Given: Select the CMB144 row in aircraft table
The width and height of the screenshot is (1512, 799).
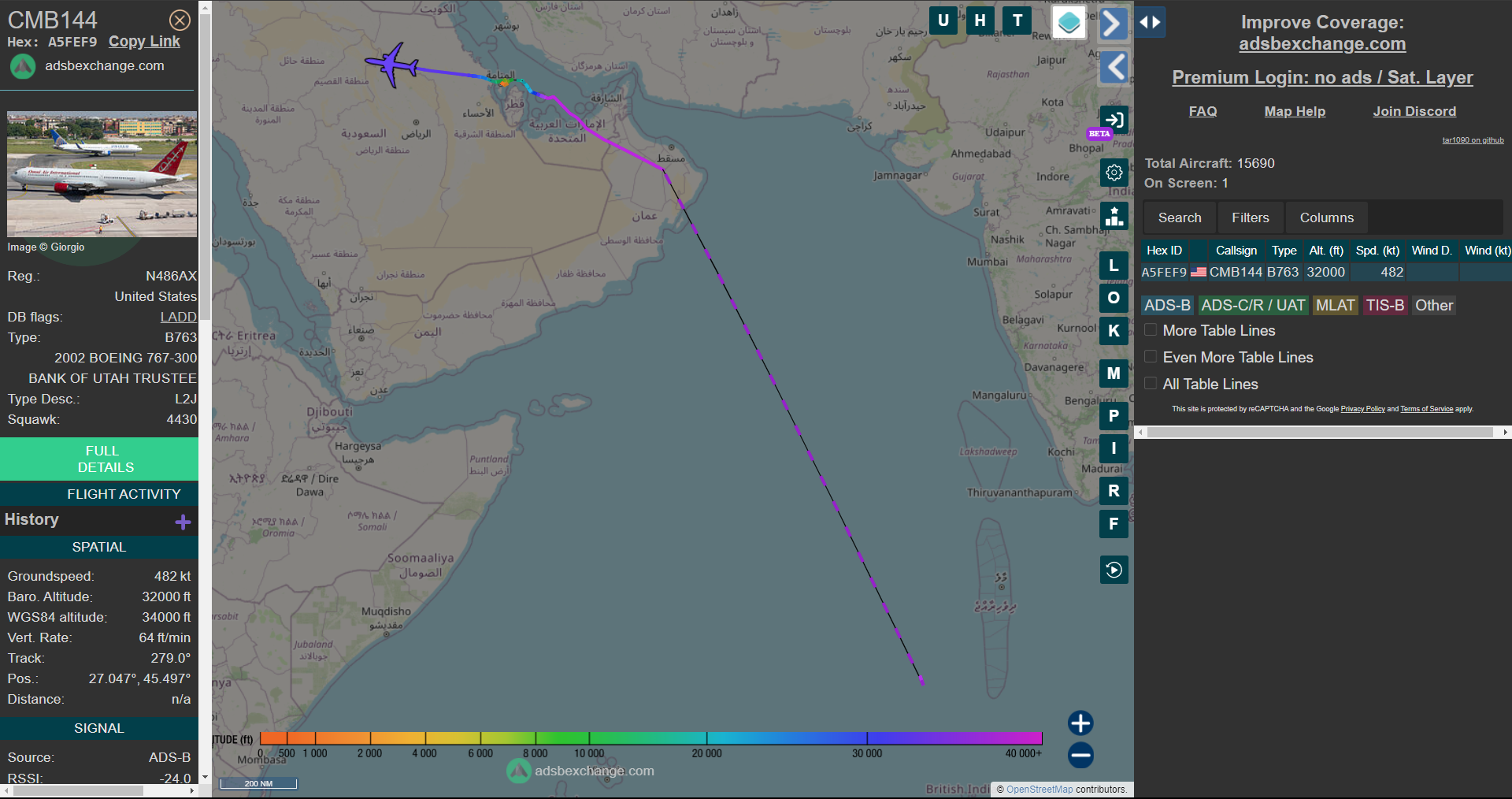Looking at the screenshot, I should 1326,272.
